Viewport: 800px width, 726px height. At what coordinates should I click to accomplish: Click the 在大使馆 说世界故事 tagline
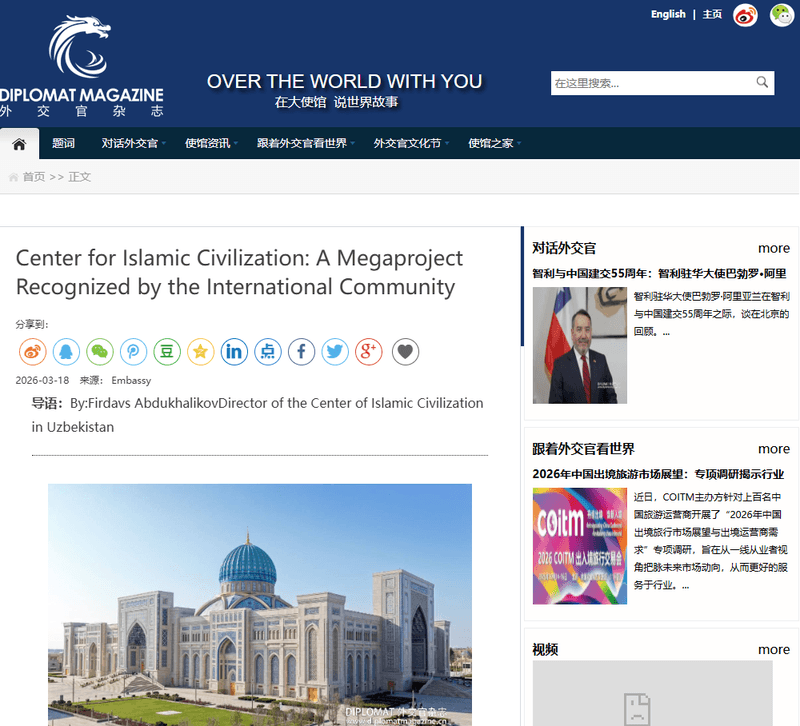(337, 102)
